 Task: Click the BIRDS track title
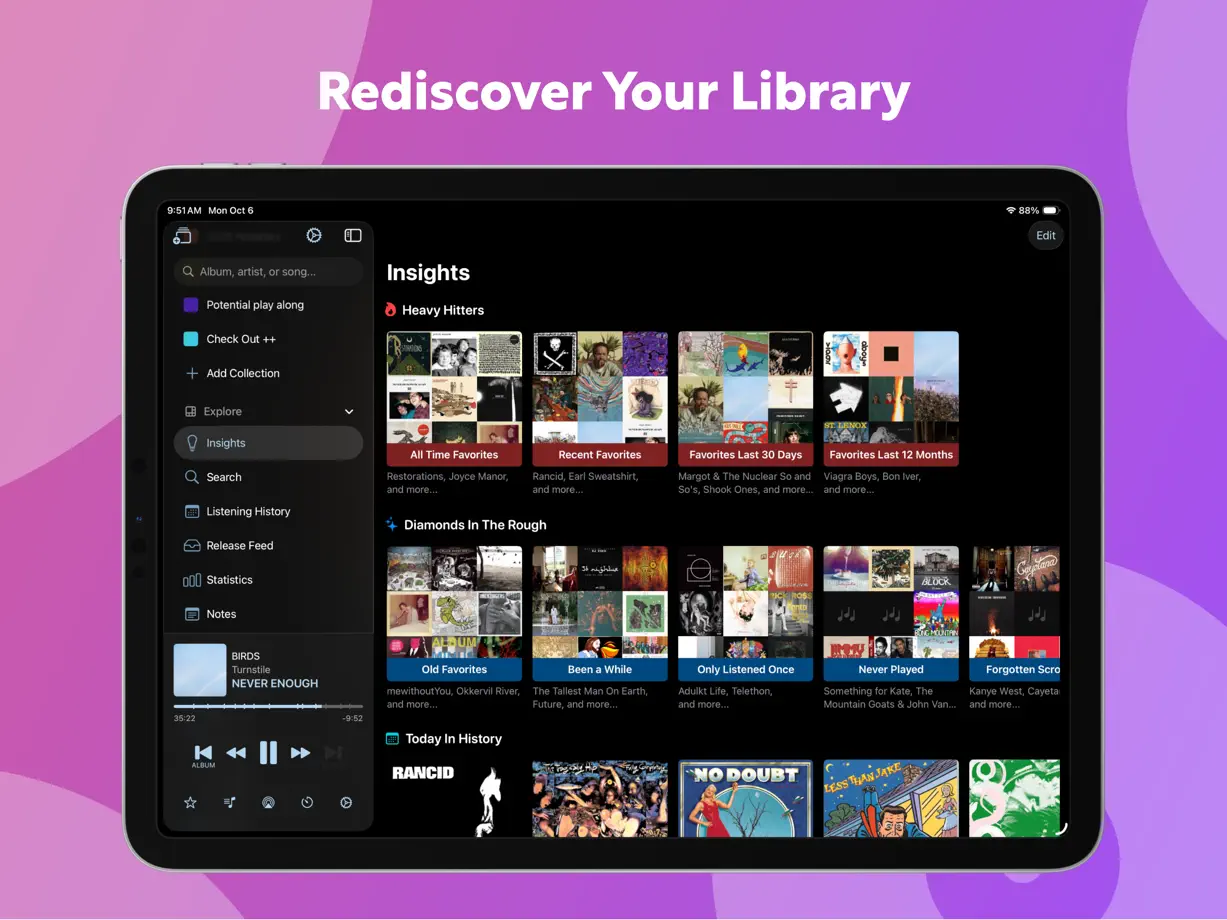pos(246,656)
